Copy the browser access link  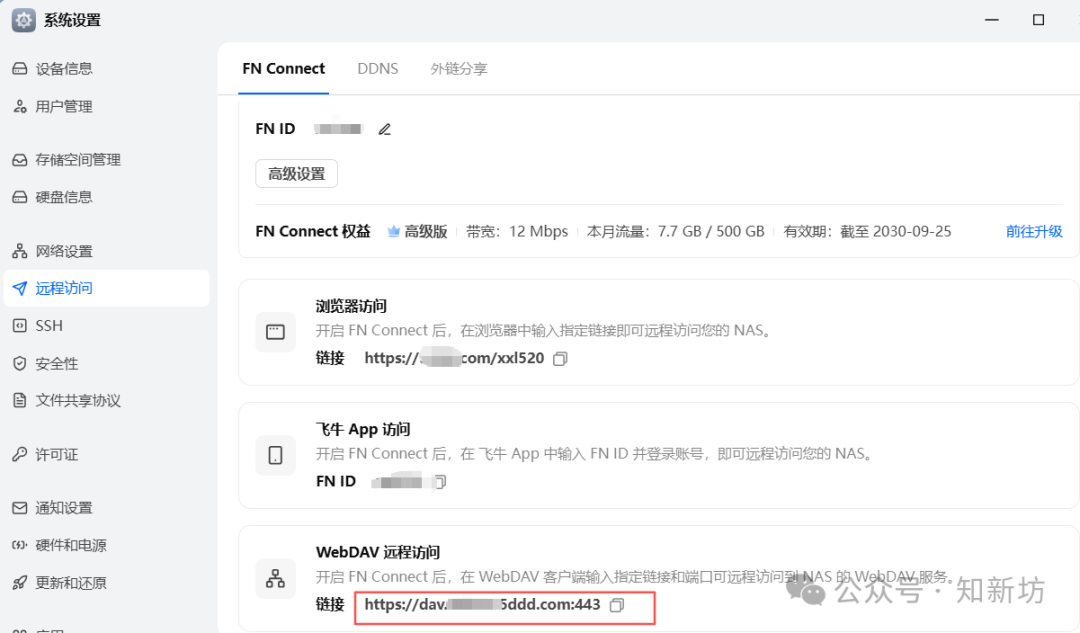pyautogui.click(x=560, y=358)
